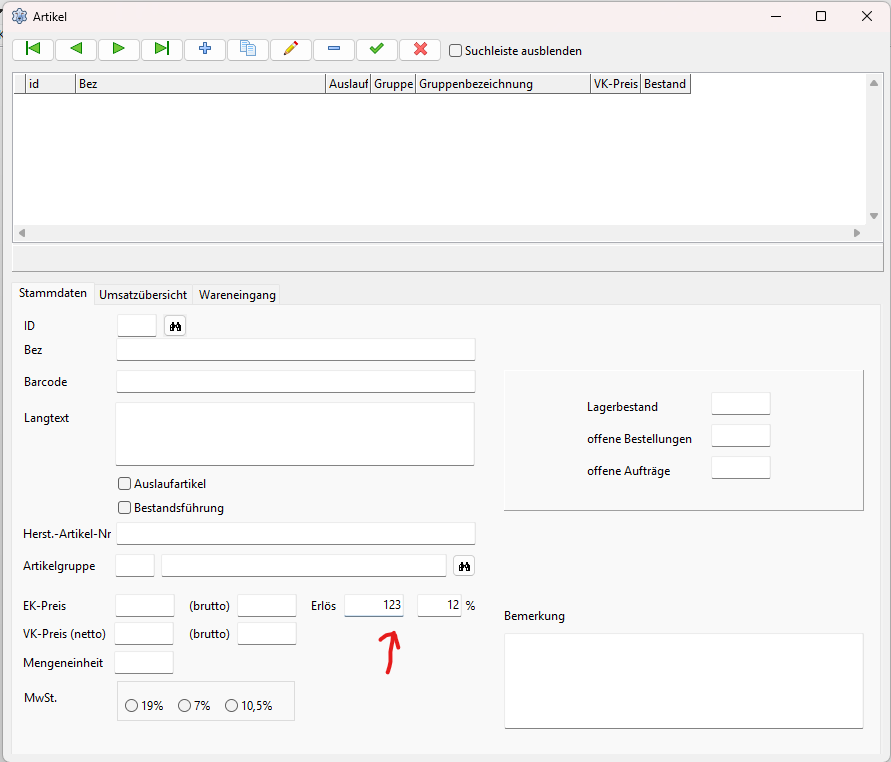Click inside the Bemerkung text area
Screen dimensions: 891x762
(684, 681)
